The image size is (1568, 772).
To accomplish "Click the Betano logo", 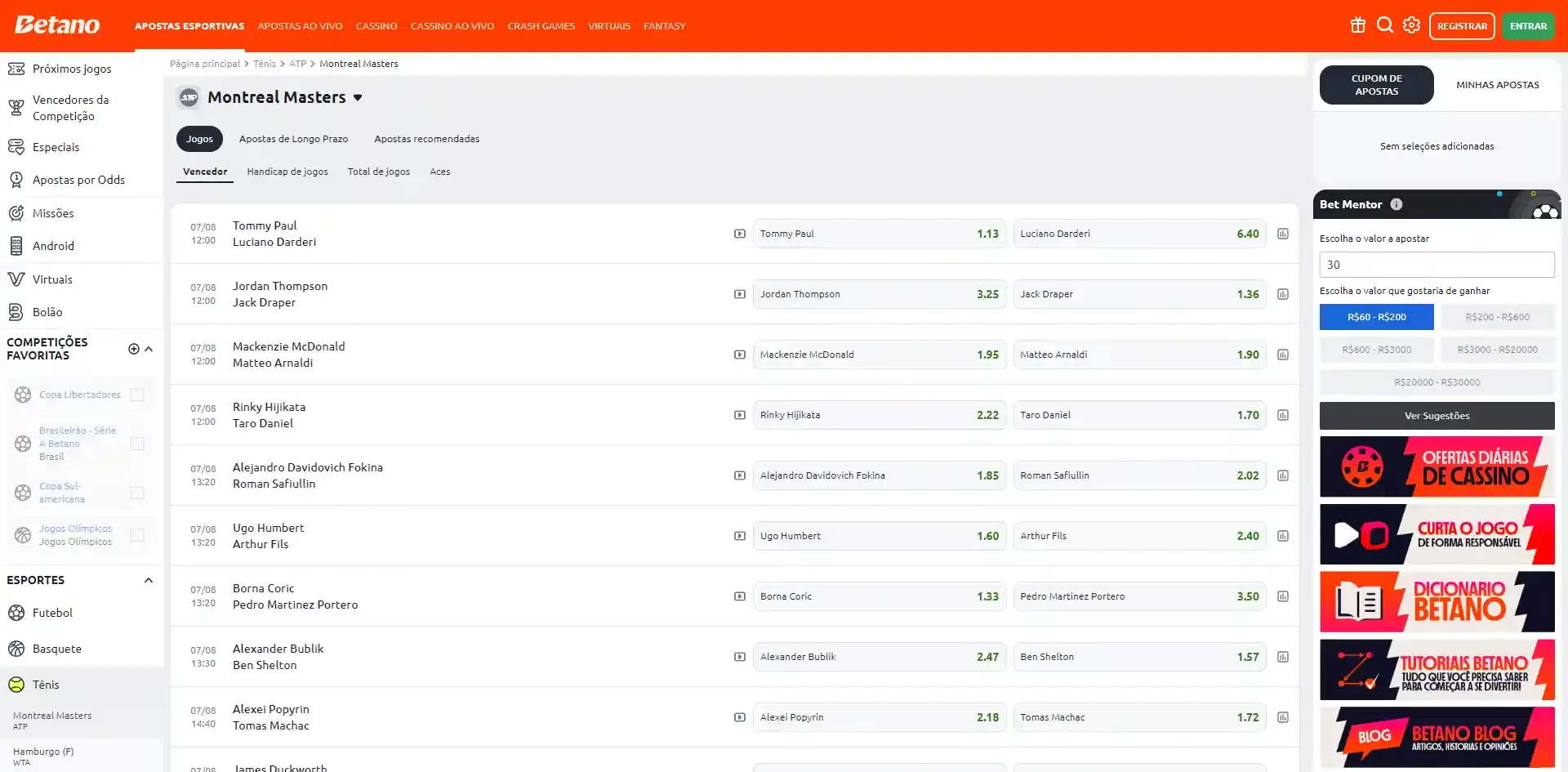I will coord(57,25).
